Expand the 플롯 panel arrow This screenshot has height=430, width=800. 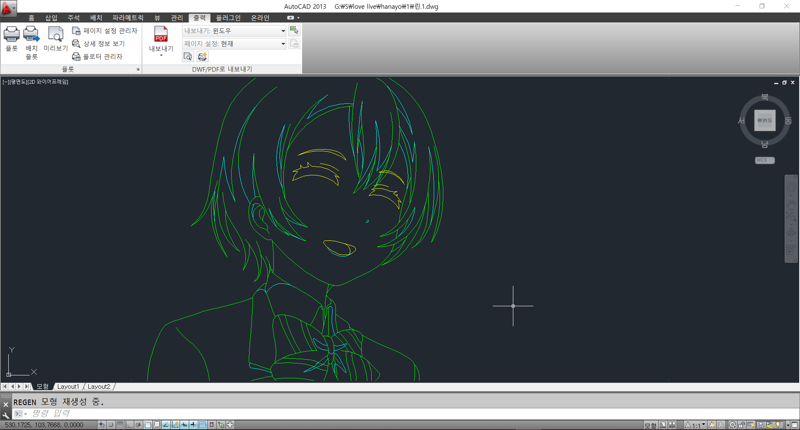pyautogui.click(x=138, y=69)
